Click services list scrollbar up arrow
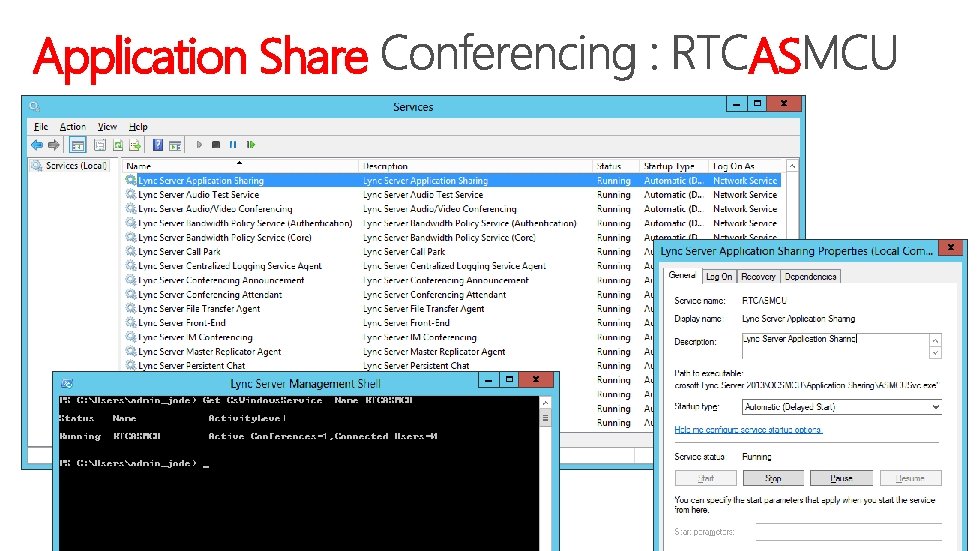Screen dimensions: 979x551 792,166
